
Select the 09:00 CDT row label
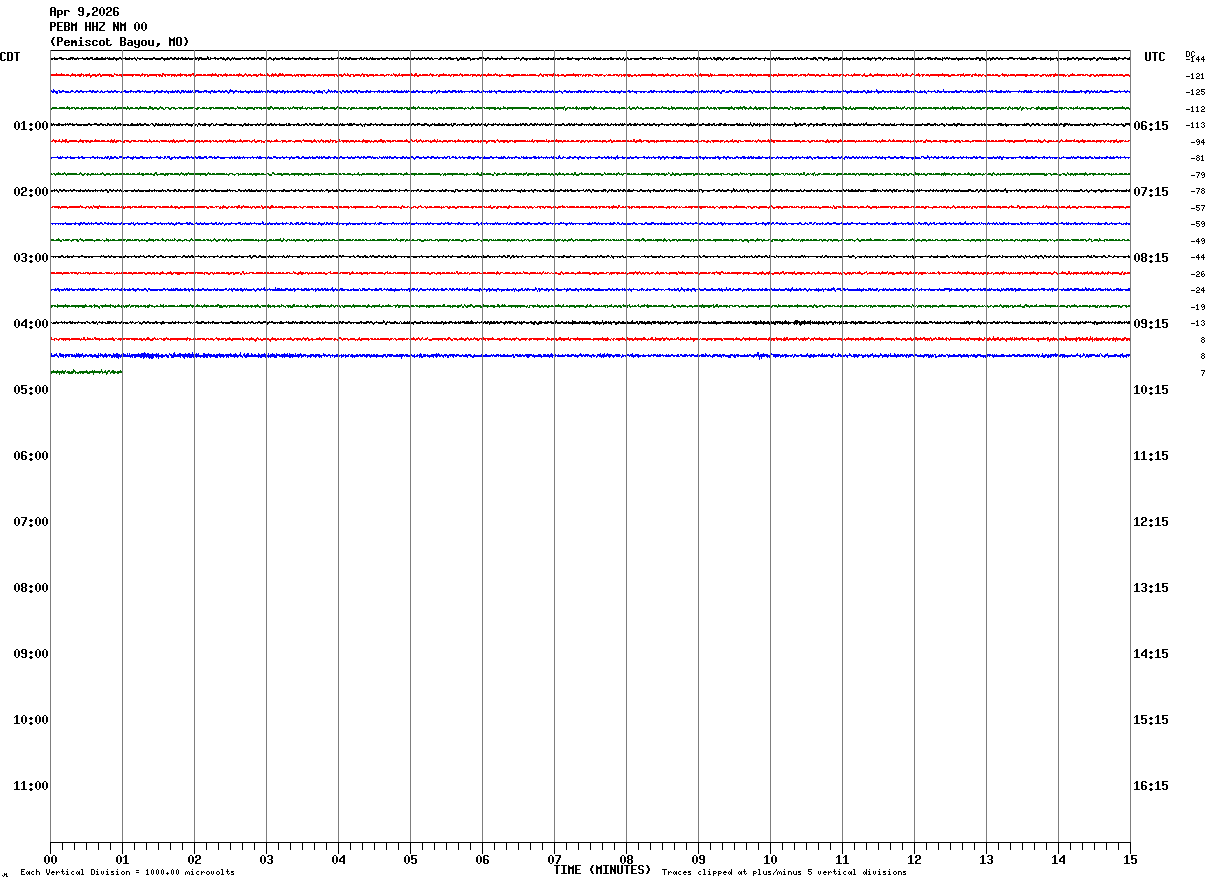coord(31,654)
